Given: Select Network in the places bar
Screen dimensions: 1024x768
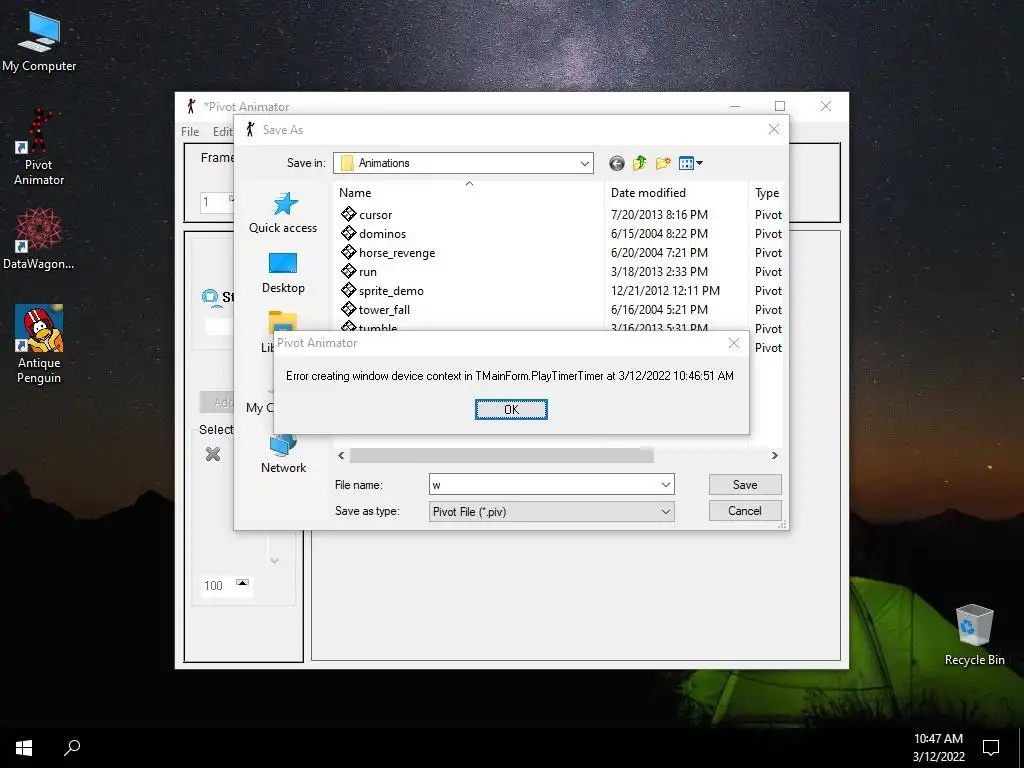Looking at the screenshot, I should click(283, 453).
